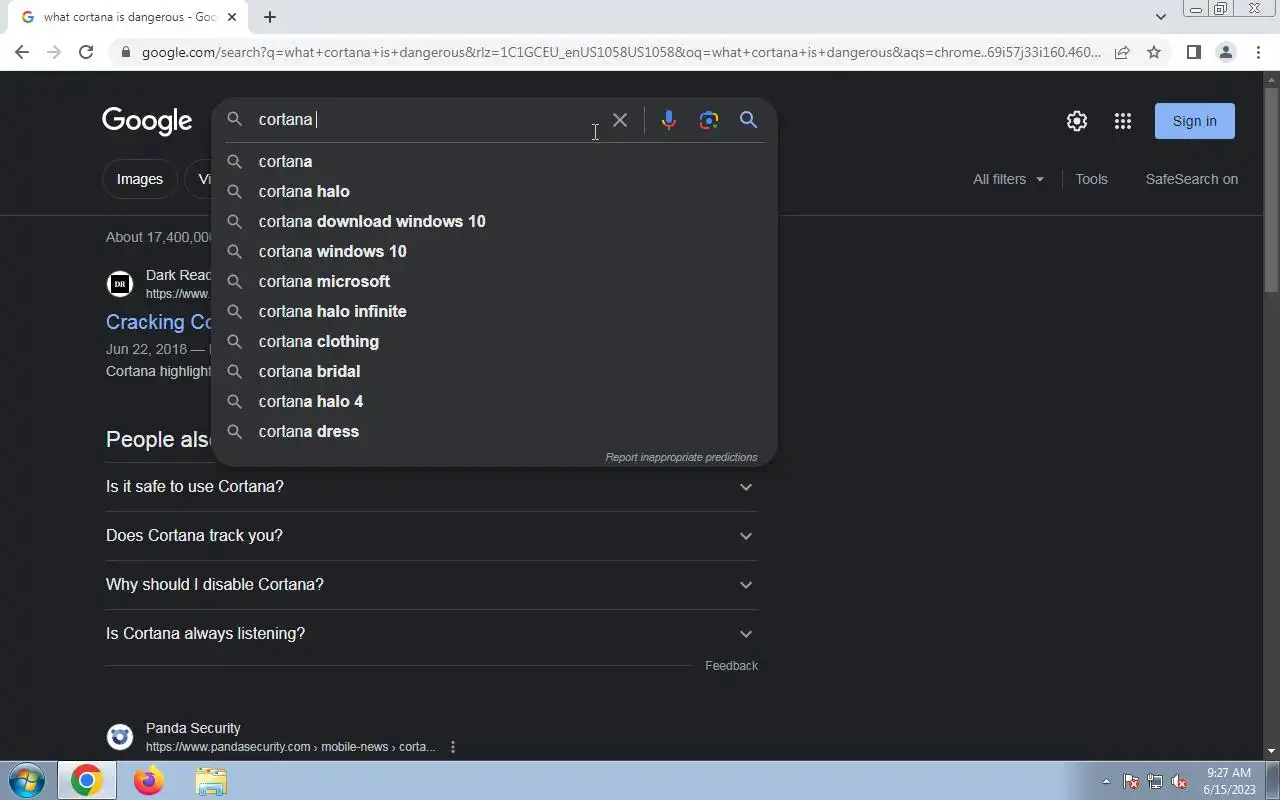Select suggestion 'cortana bridal'
The height and width of the screenshot is (800, 1280).
(494, 371)
